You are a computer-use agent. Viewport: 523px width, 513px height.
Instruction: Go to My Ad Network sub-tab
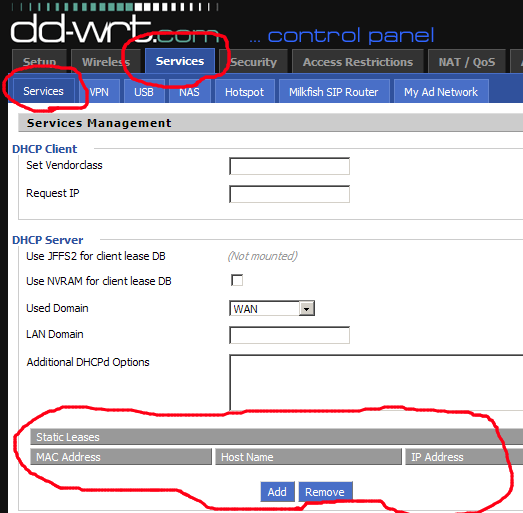click(x=441, y=91)
